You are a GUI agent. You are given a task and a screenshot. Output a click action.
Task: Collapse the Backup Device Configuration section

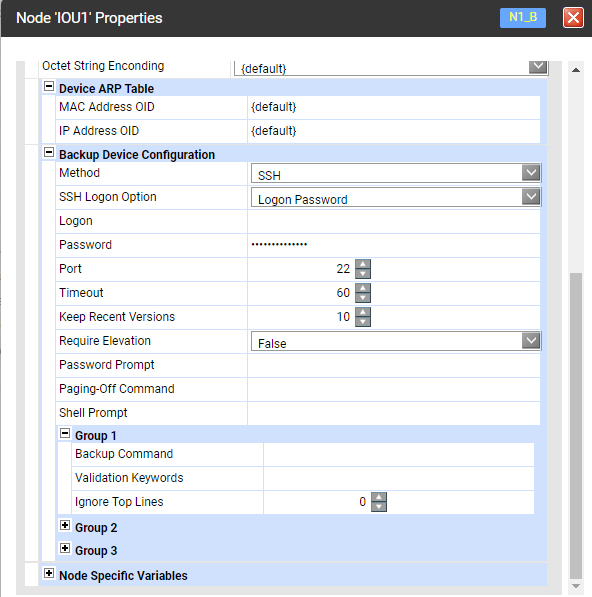[49, 152]
